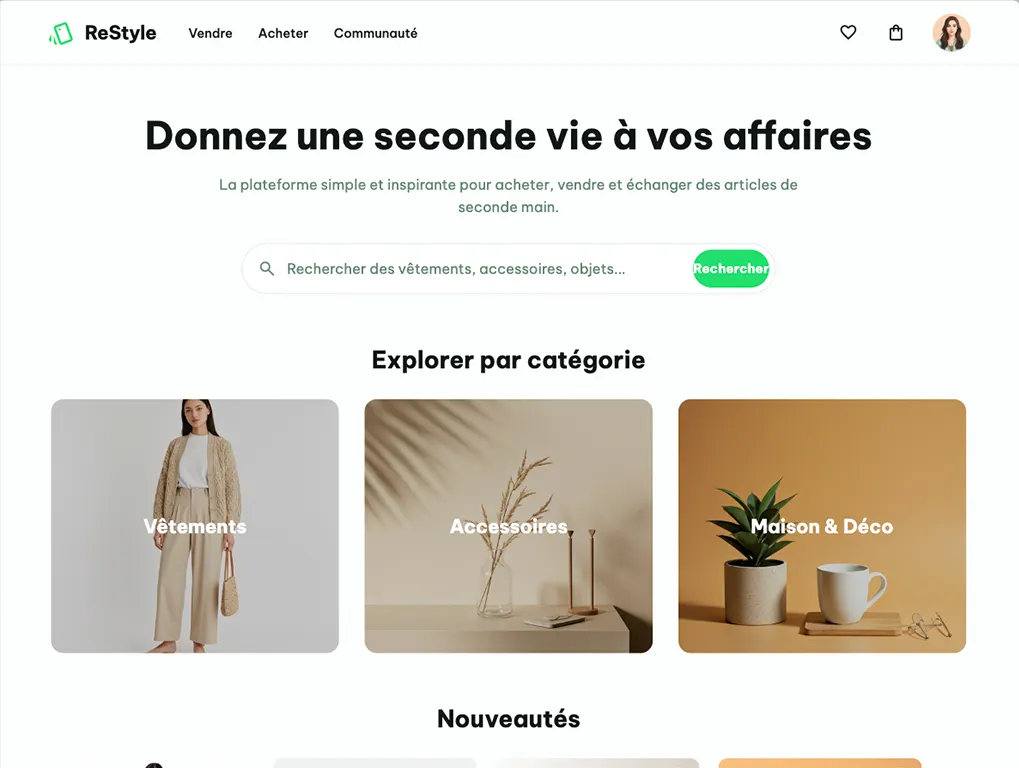This screenshot has height=768, width=1019.
Task: Click the green ReStyle logo icon
Action: pos(60,34)
